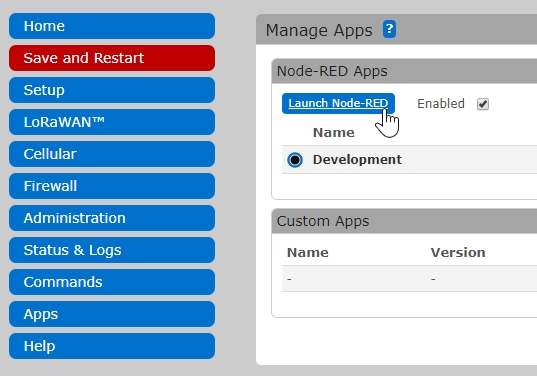Open the Apps menu item
537x376 pixels.
pyautogui.click(x=112, y=314)
